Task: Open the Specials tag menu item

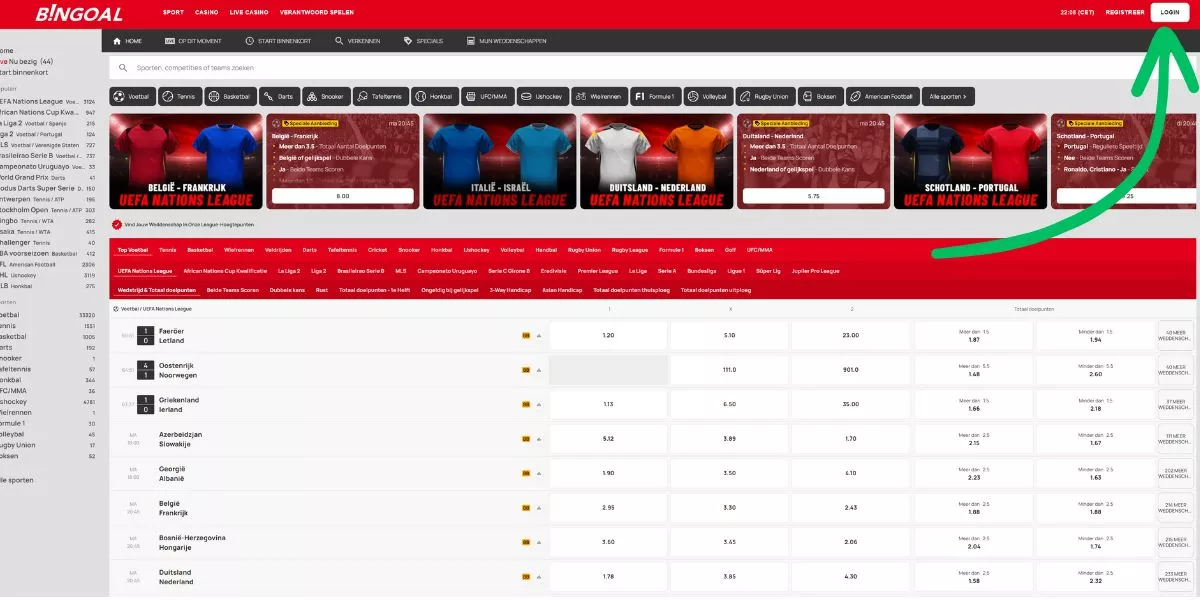Action: [x=423, y=41]
